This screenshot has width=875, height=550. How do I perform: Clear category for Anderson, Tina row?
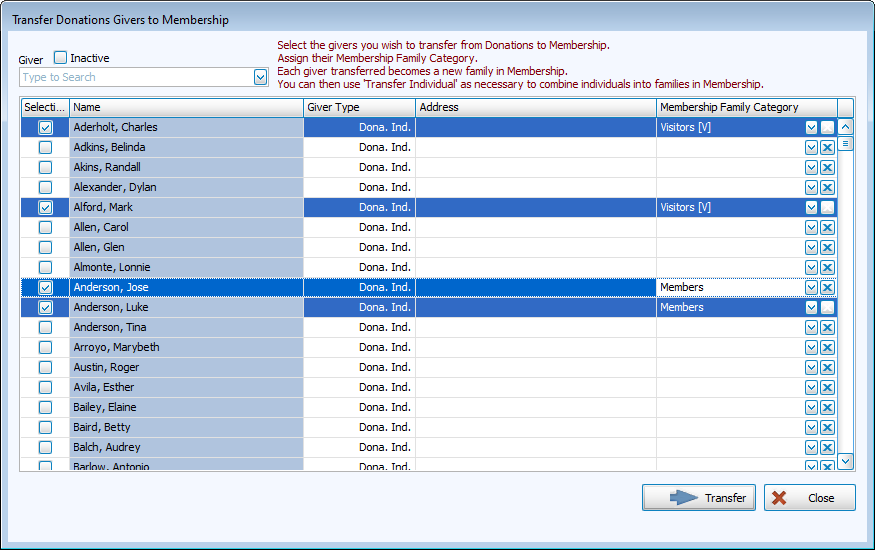pos(827,327)
